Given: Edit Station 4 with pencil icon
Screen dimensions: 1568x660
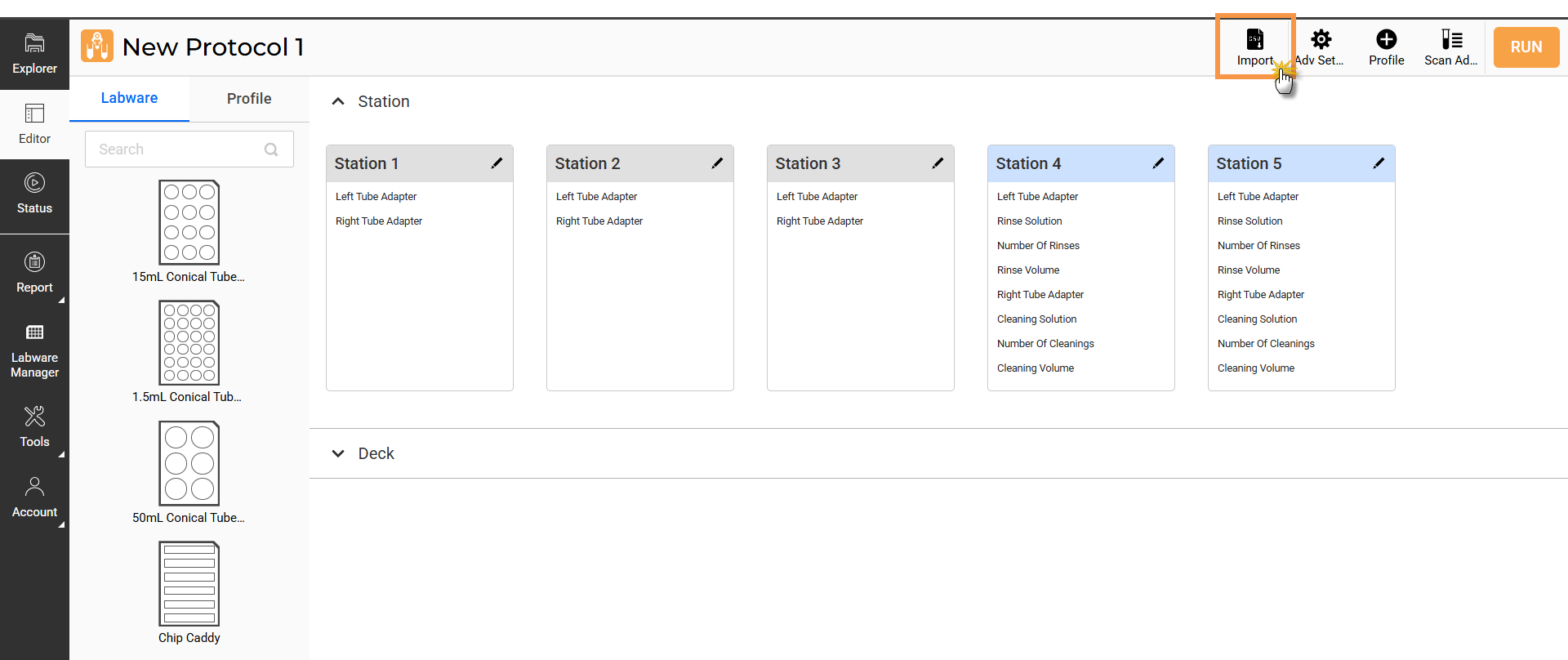Looking at the screenshot, I should coord(1158,163).
